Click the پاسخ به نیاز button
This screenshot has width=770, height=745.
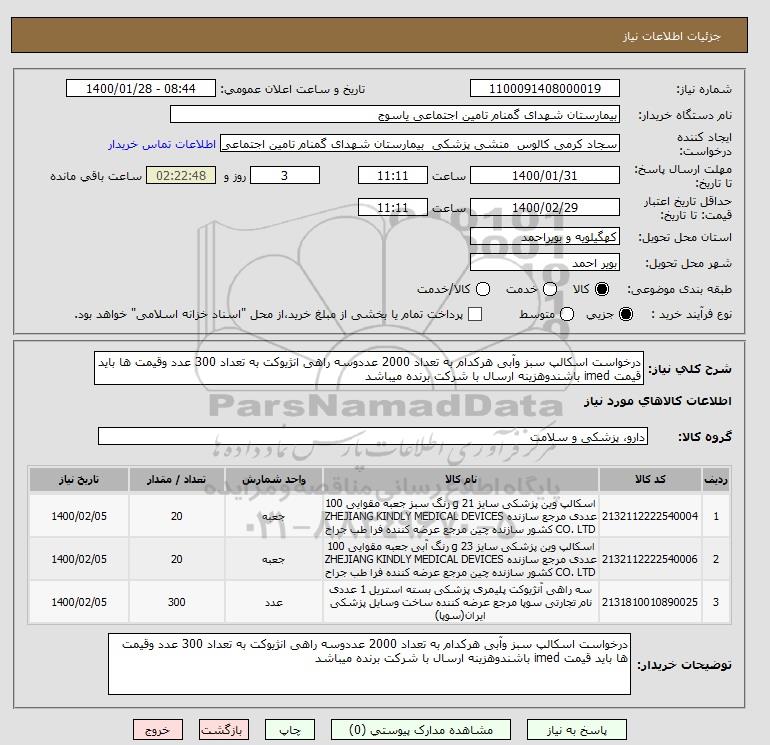click(x=577, y=730)
